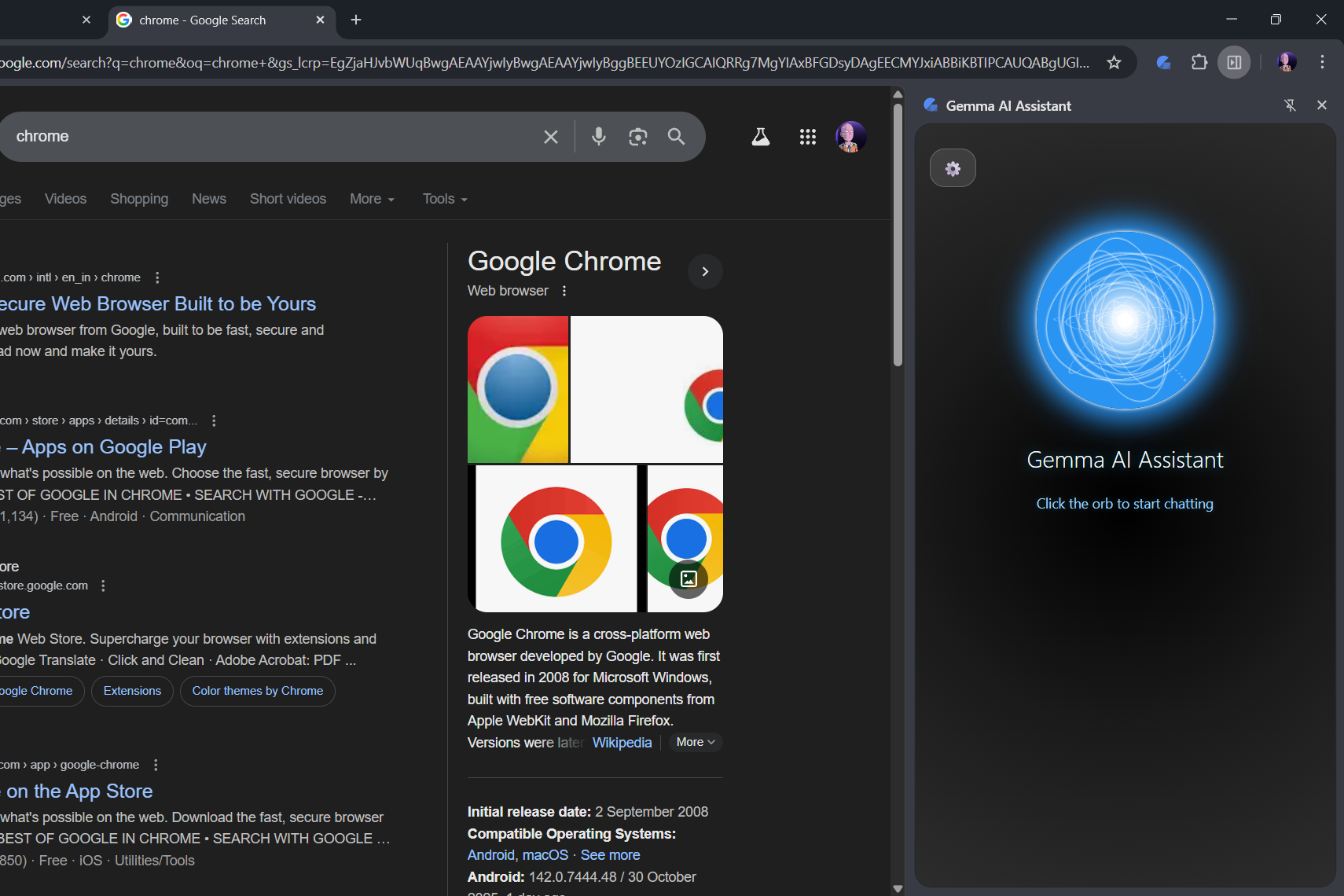Clear the search box with the X icon
Image resolution: width=1344 pixels, height=896 pixels.
(x=551, y=137)
